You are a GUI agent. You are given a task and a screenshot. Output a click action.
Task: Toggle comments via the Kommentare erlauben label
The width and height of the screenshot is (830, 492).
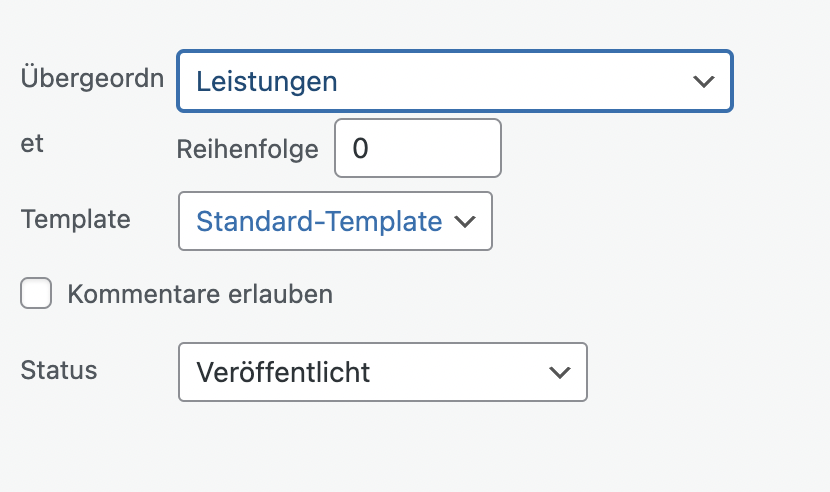click(200, 294)
